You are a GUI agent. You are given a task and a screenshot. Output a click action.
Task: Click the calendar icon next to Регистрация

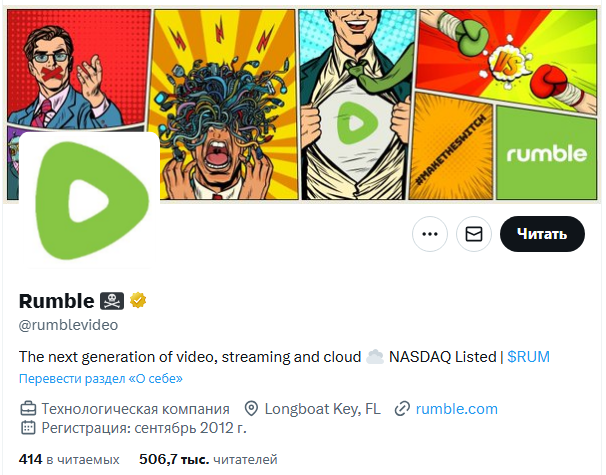[x=28, y=427]
